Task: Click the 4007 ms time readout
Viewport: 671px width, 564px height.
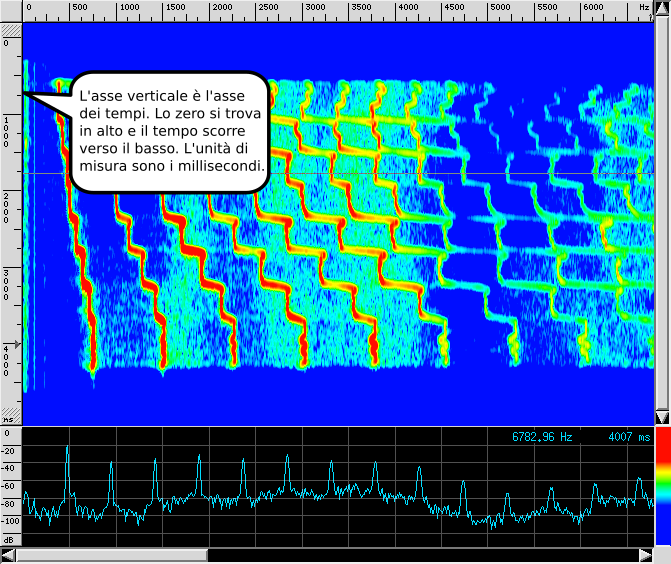Action: (x=628, y=437)
